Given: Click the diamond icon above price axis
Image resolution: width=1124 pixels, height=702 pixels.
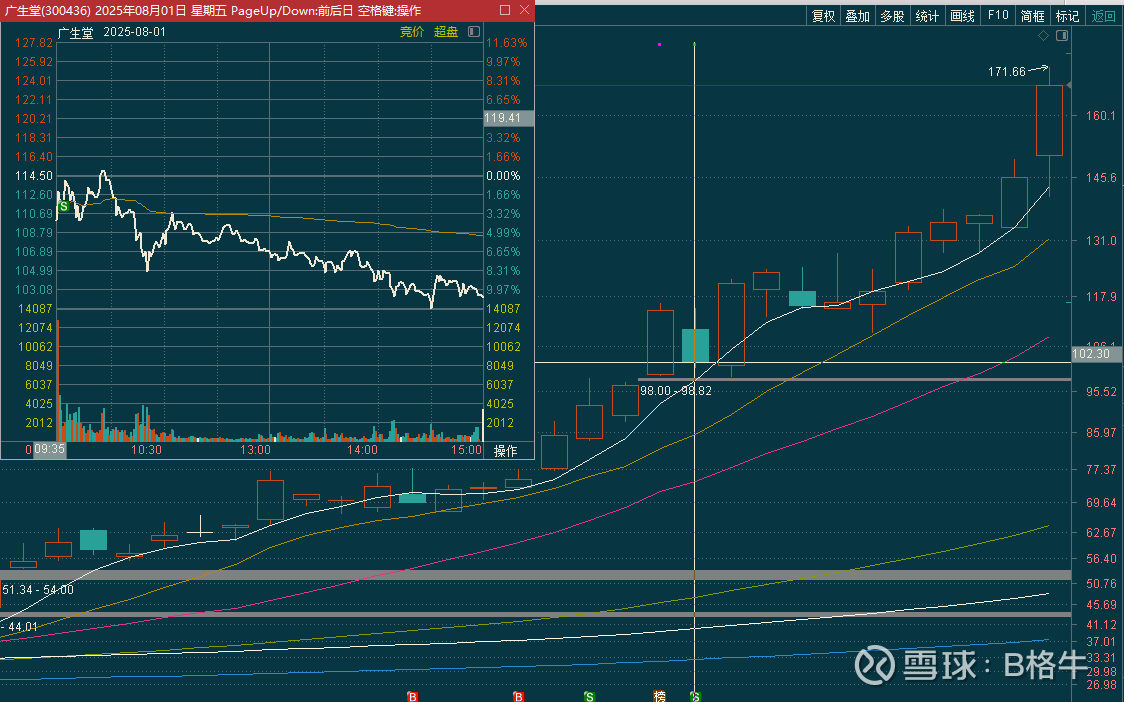Looking at the screenshot, I should (x=1044, y=36).
